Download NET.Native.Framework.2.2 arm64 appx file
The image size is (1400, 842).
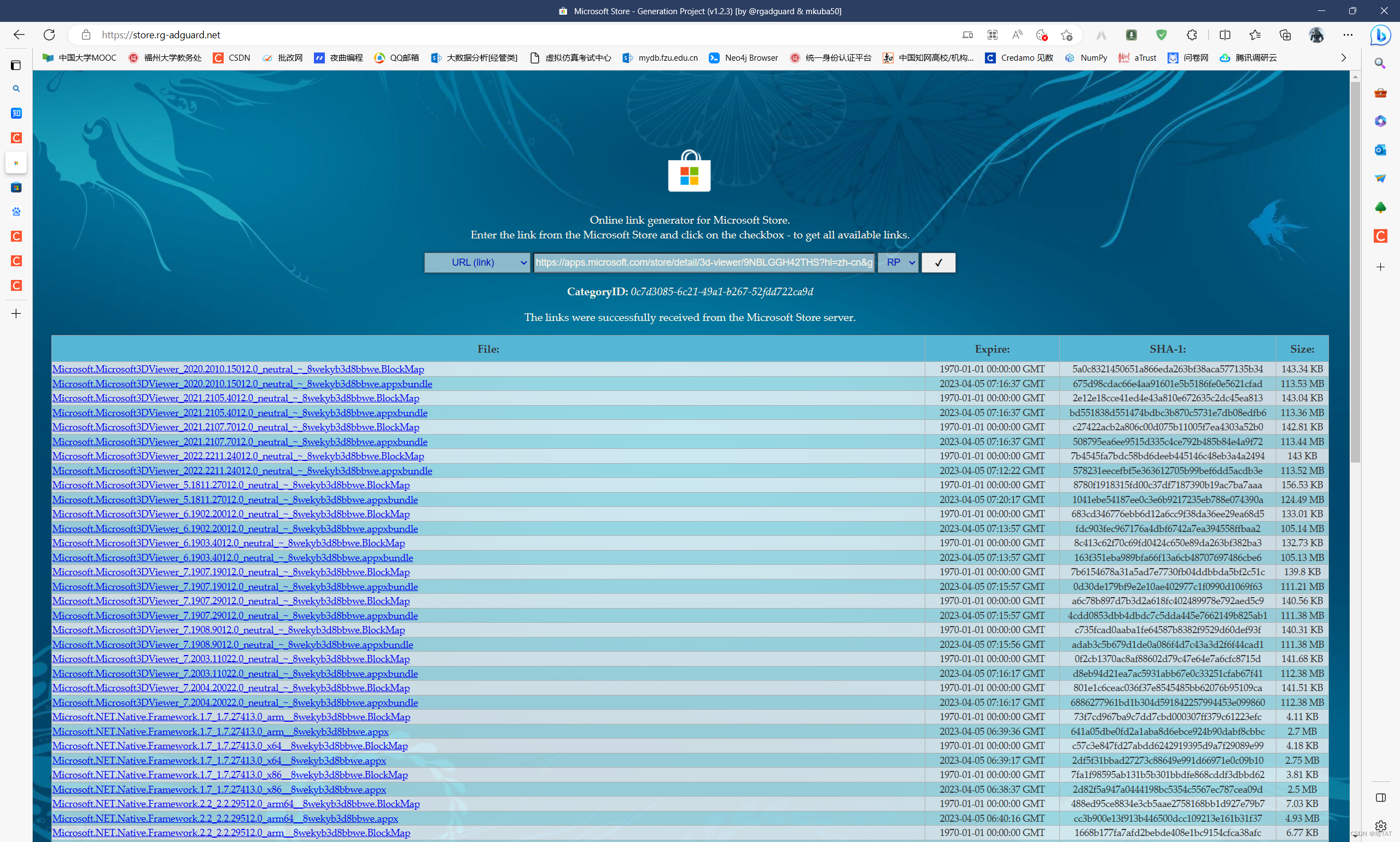pos(225,818)
